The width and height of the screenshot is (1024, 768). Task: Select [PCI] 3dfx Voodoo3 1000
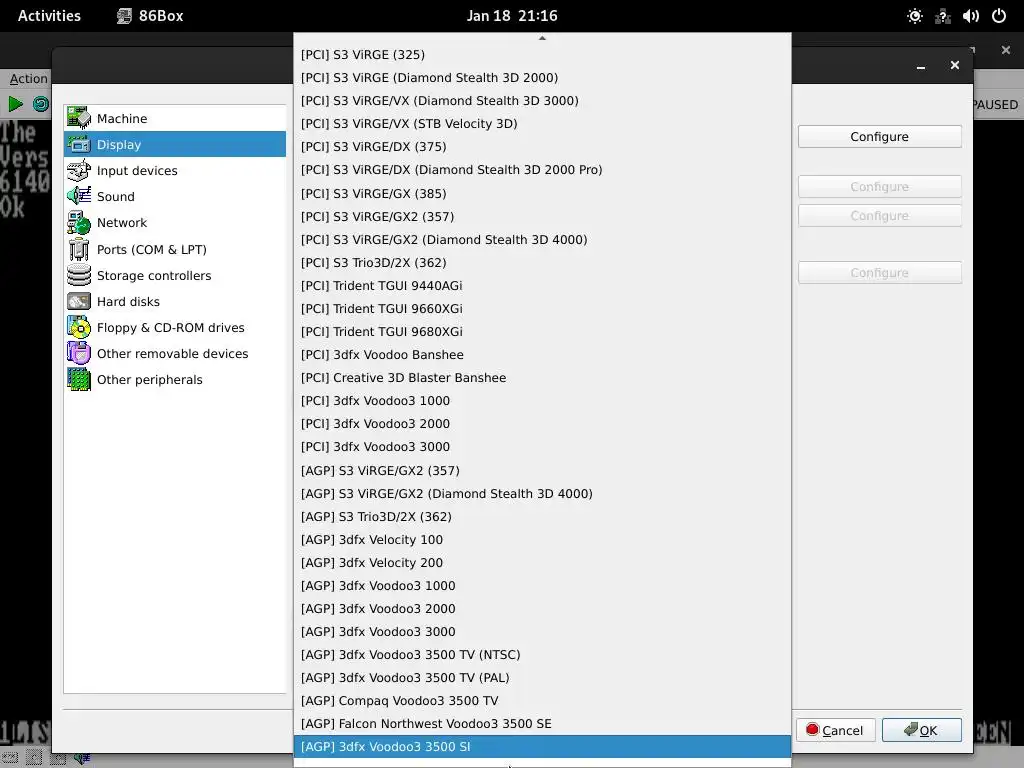pos(542,401)
